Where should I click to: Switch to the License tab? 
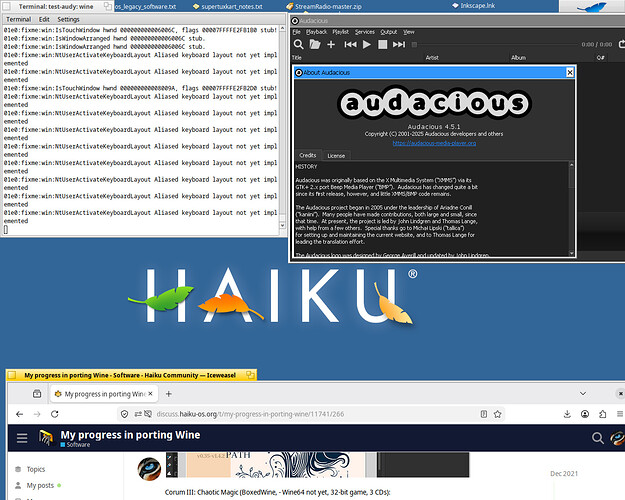point(336,156)
